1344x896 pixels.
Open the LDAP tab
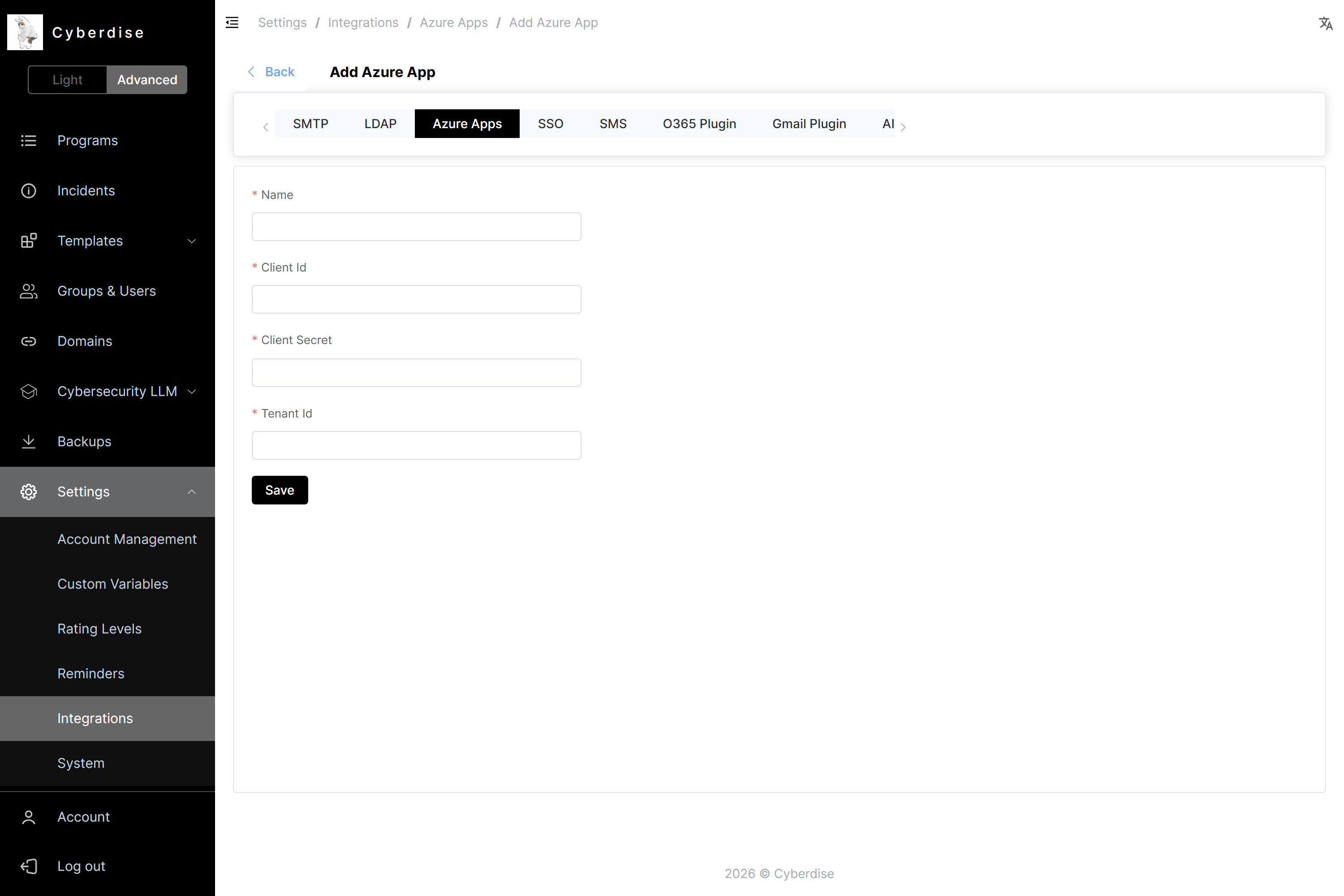(380, 124)
